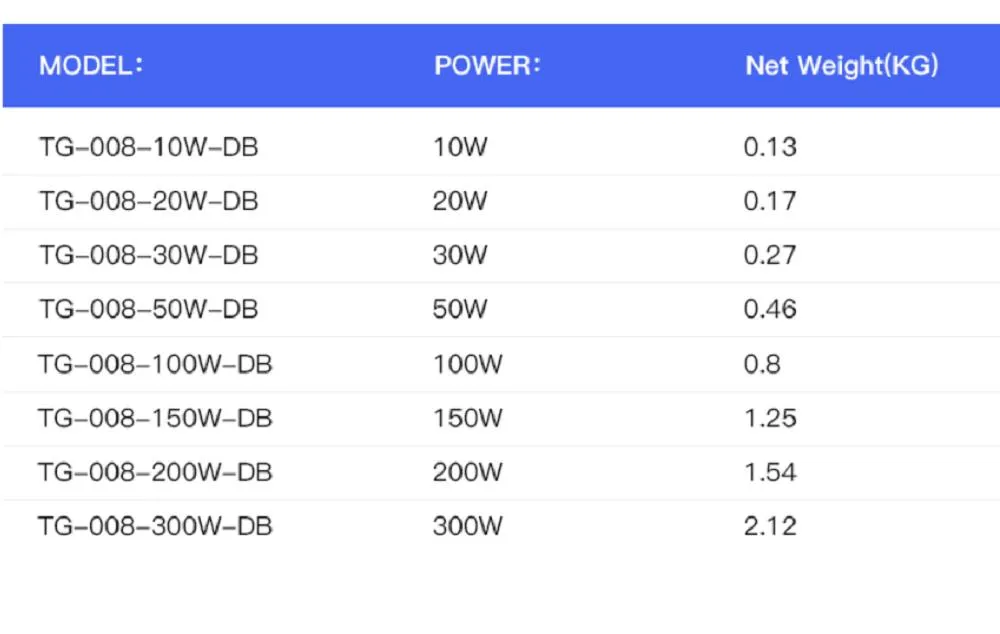Select the 0.13 net weight cell

(770, 148)
